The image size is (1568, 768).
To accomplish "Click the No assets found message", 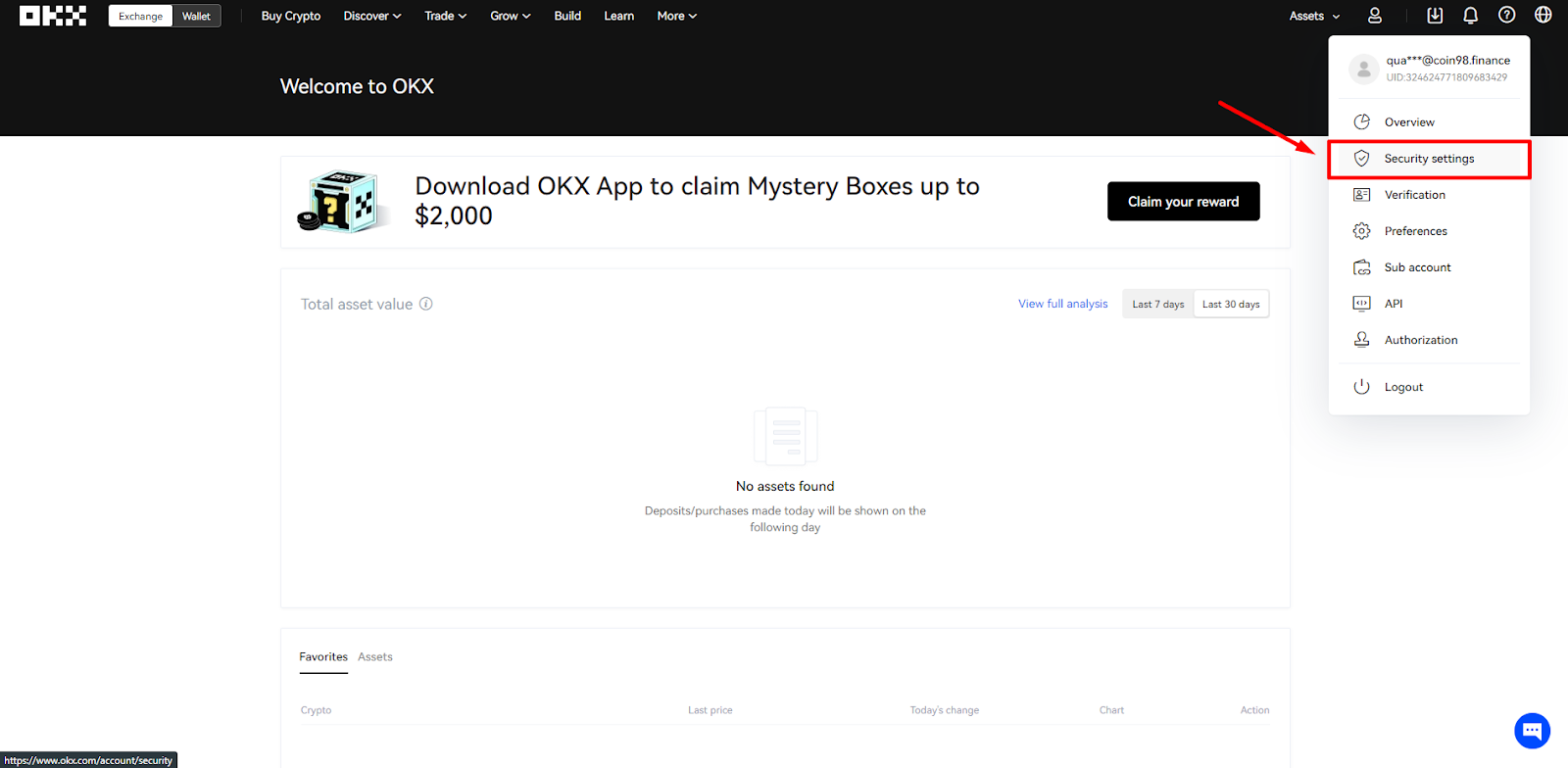I will point(785,486).
